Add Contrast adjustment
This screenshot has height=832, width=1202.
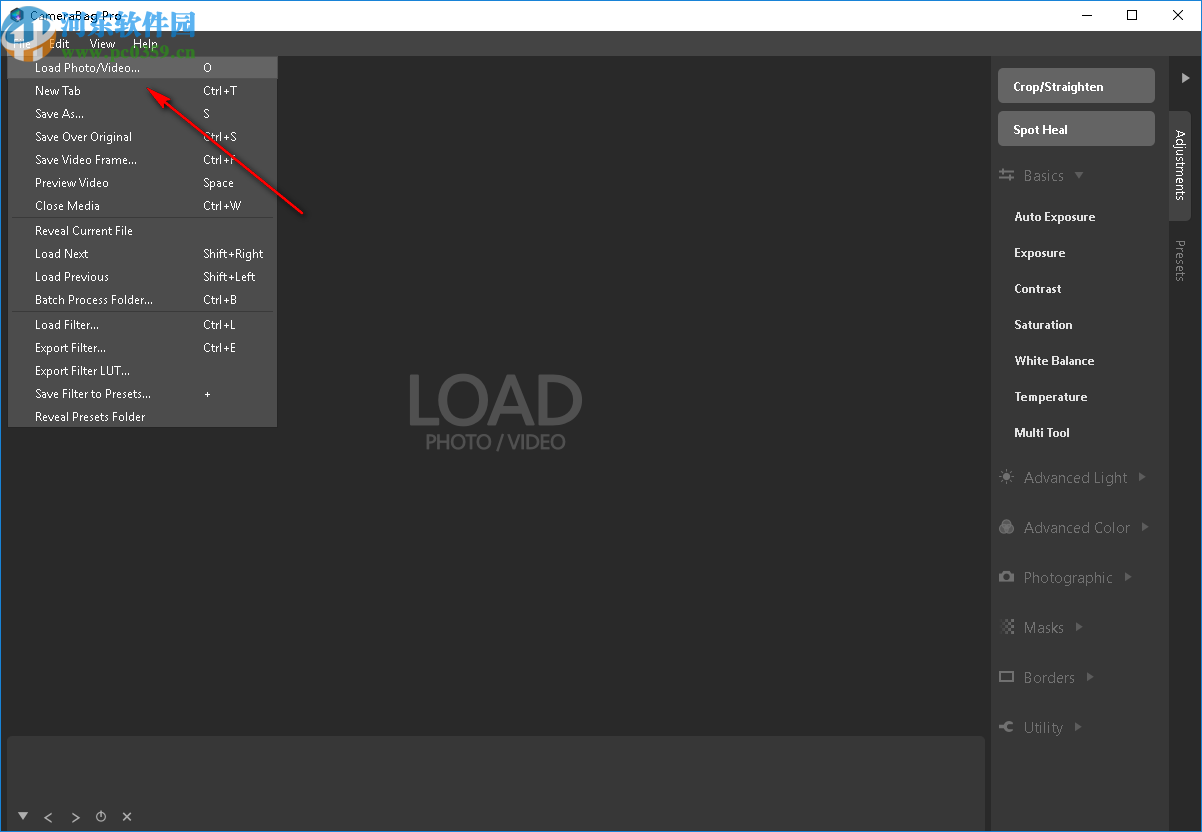pyautogui.click(x=1038, y=289)
